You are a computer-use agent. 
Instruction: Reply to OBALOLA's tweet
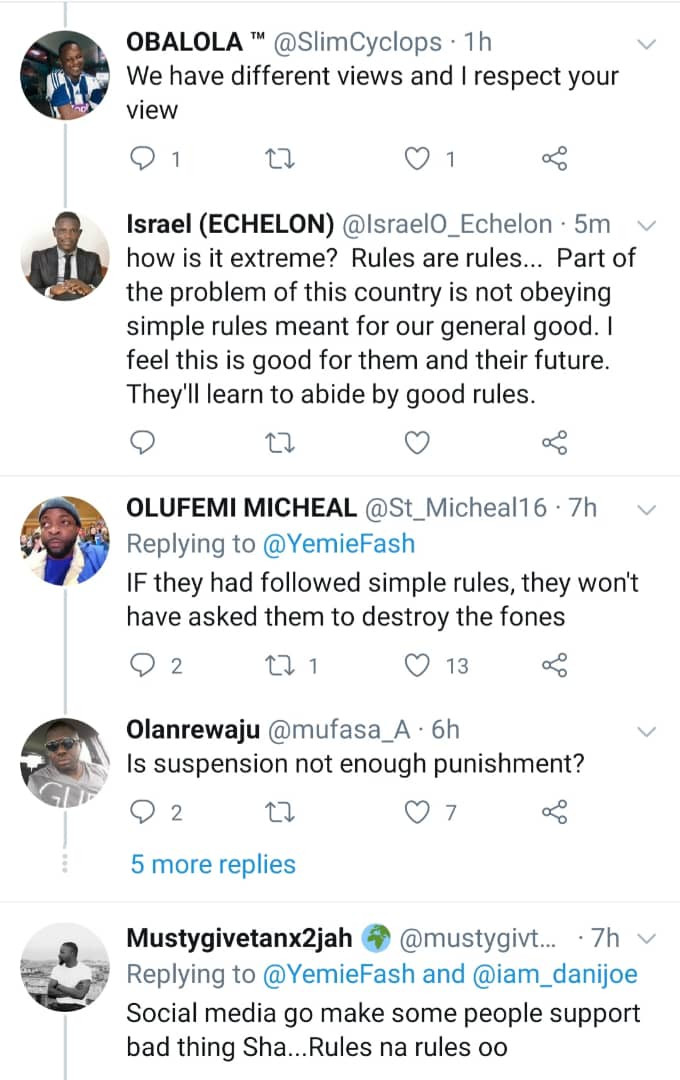[145, 158]
